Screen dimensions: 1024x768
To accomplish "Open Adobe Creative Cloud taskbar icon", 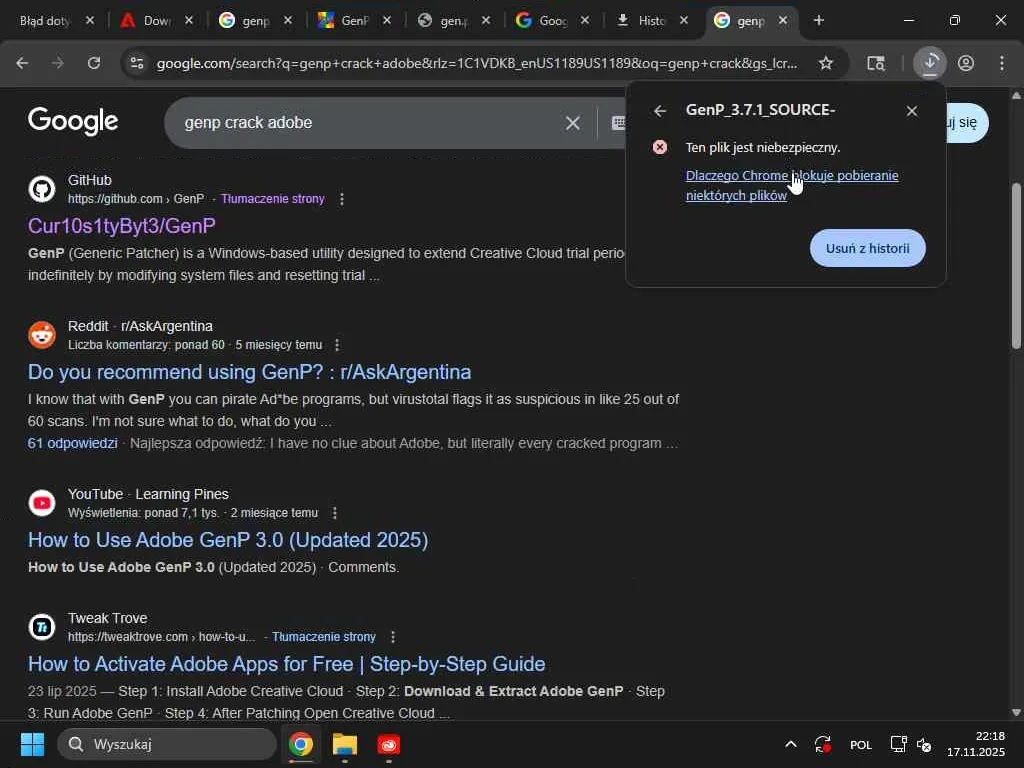I will click(x=389, y=744).
